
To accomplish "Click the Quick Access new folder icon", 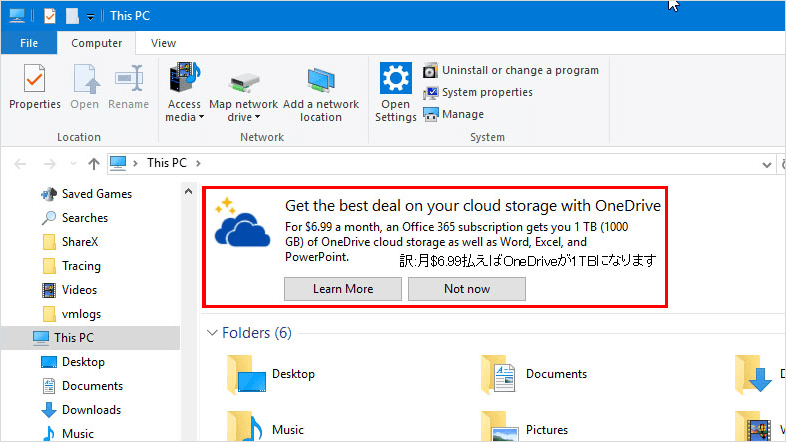I will (x=72, y=16).
